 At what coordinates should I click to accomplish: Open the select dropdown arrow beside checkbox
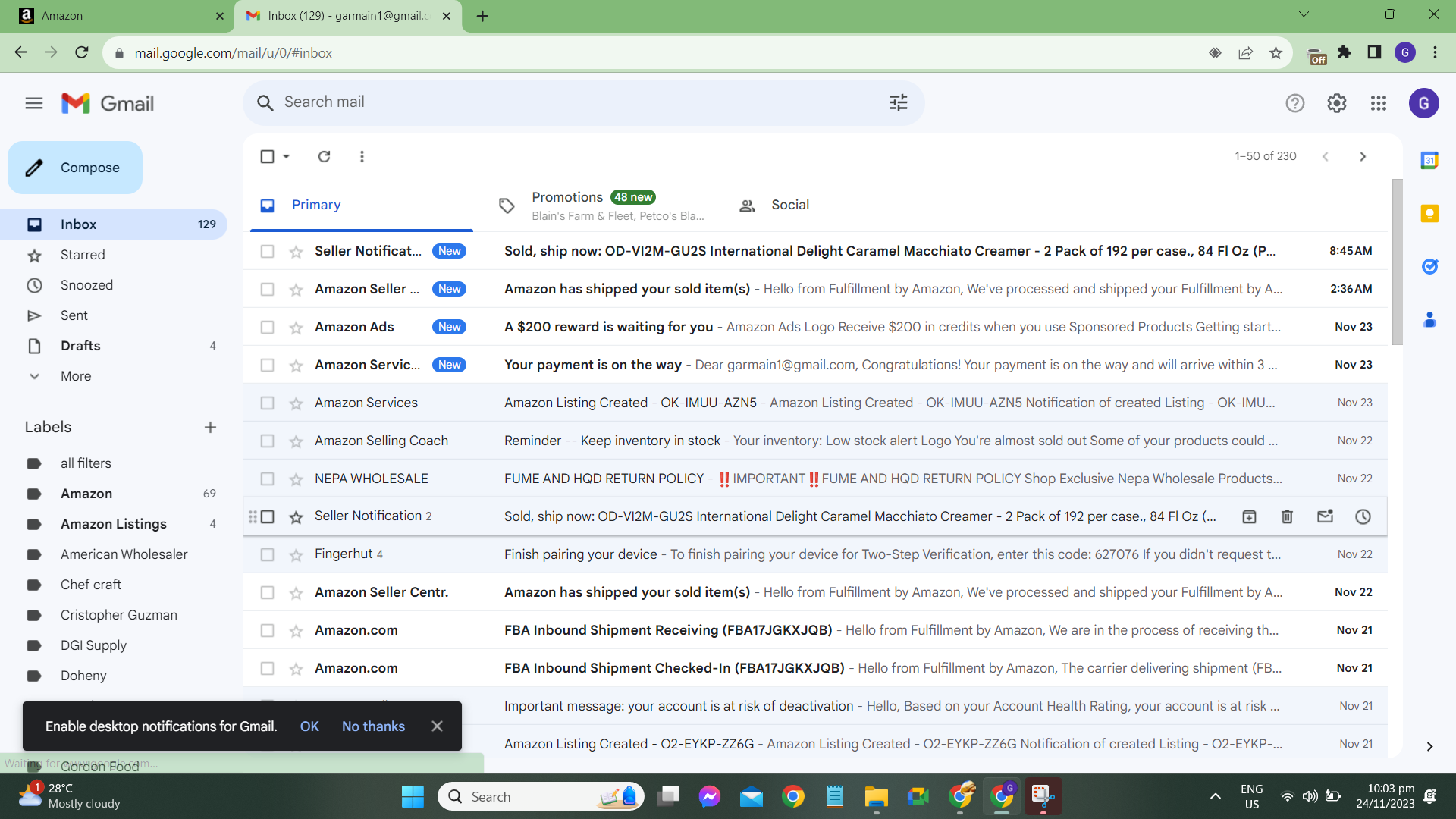point(287,156)
